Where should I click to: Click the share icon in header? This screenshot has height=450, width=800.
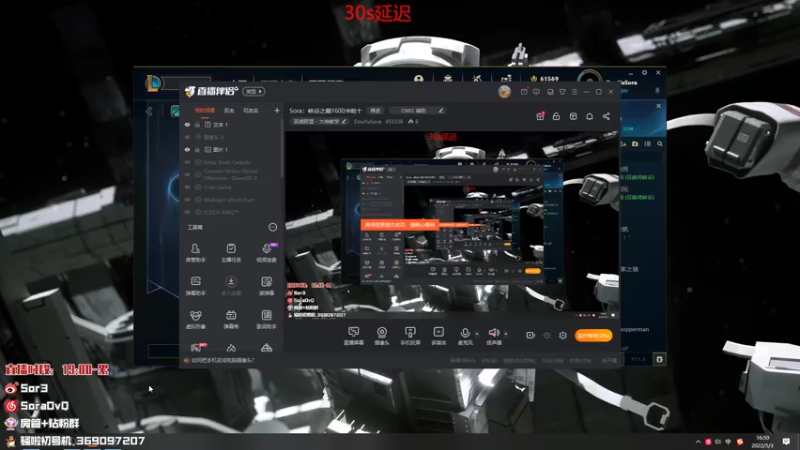[606, 116]
